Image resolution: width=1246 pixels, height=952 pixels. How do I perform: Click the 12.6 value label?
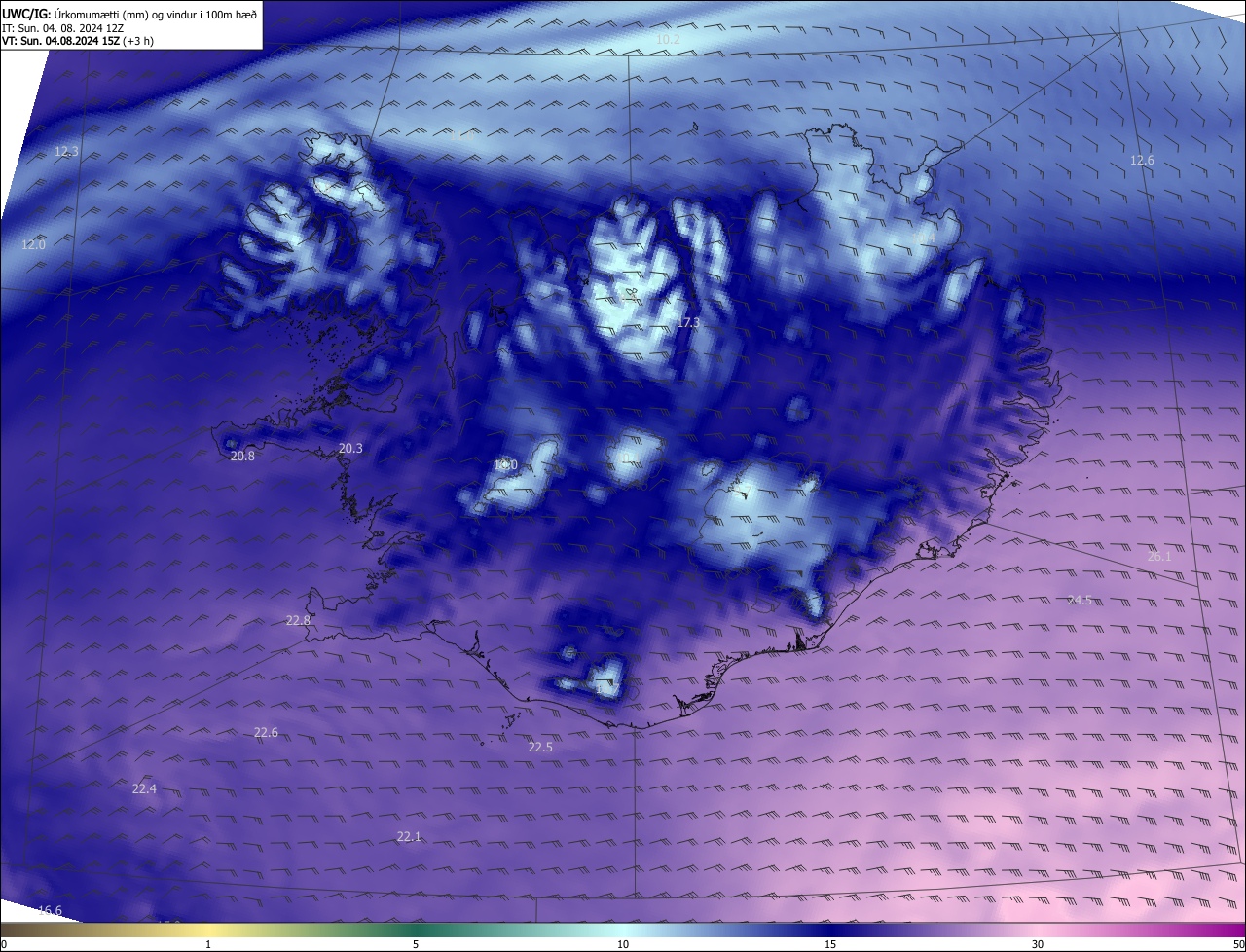click(x=1142, y=160)
